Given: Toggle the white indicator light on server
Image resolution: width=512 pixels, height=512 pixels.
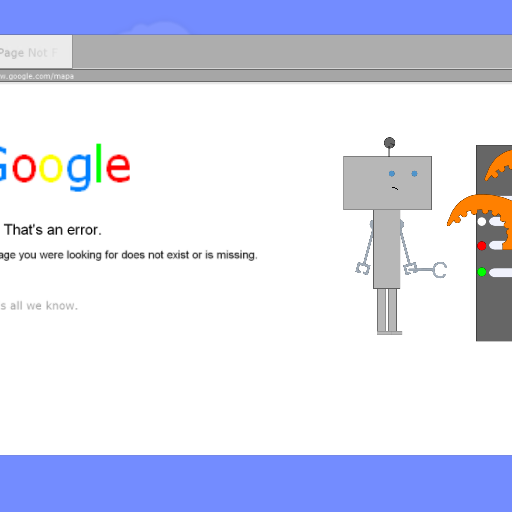Looking at the screenshot, I should [x=482, y=221].
